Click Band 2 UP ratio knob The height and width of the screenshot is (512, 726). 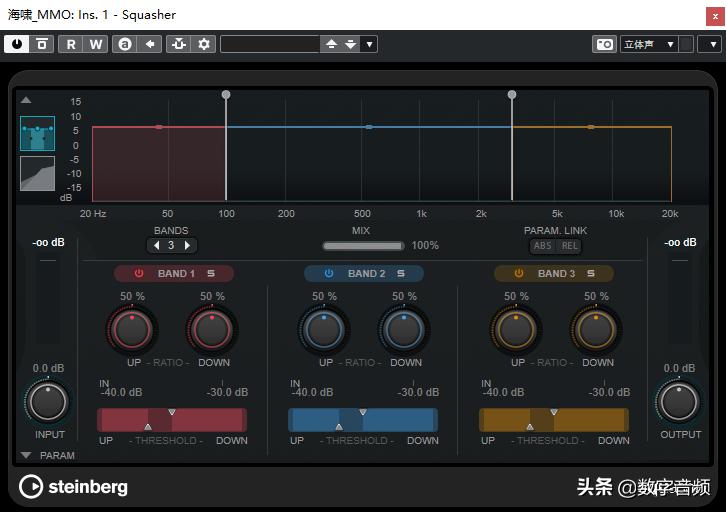(x=324, y=330)
